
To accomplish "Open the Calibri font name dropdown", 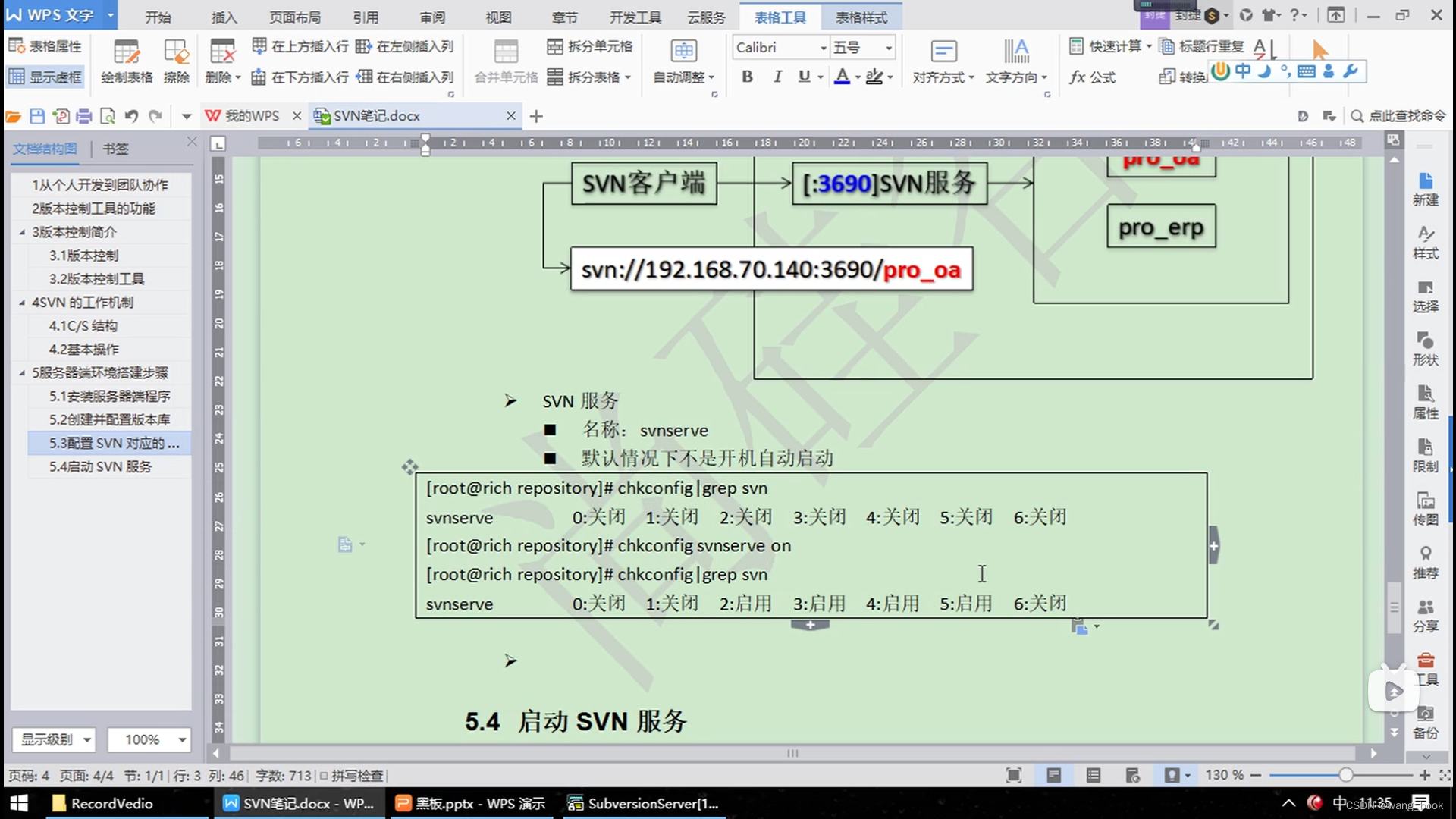I will 823,48.
